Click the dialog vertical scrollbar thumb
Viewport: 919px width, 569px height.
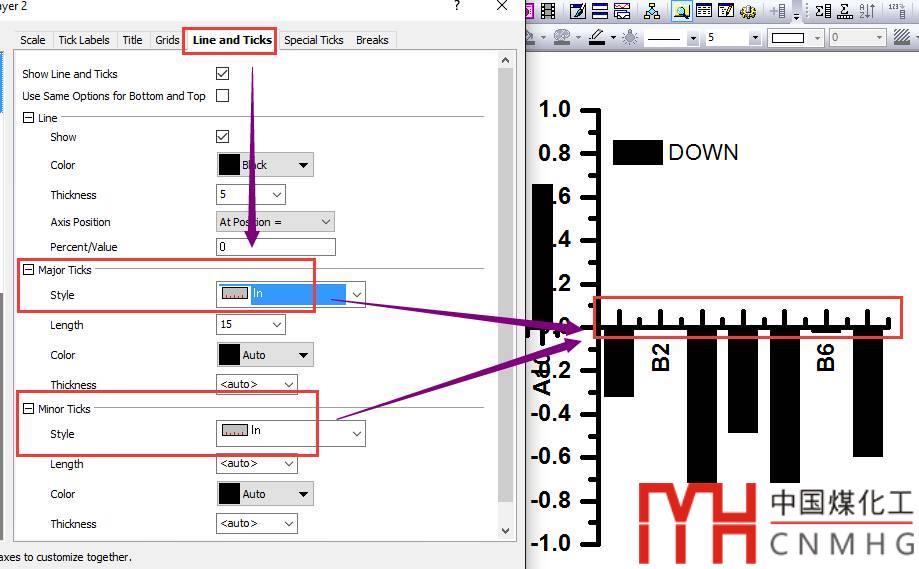[x=506, y=284]
